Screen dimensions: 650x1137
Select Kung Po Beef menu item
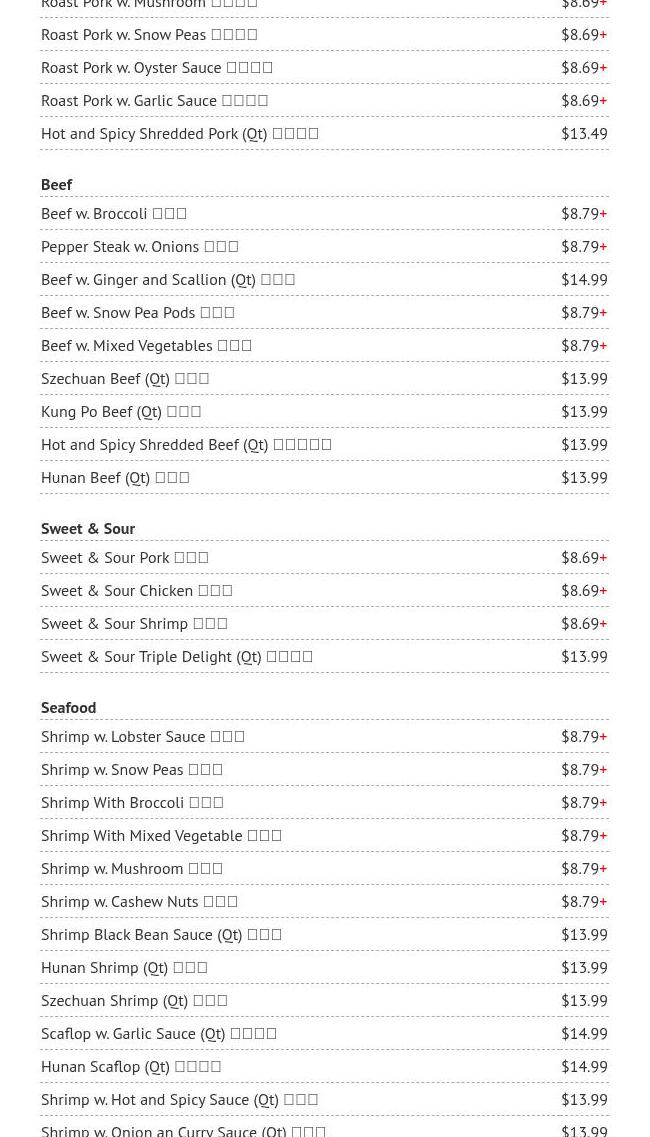121,411
